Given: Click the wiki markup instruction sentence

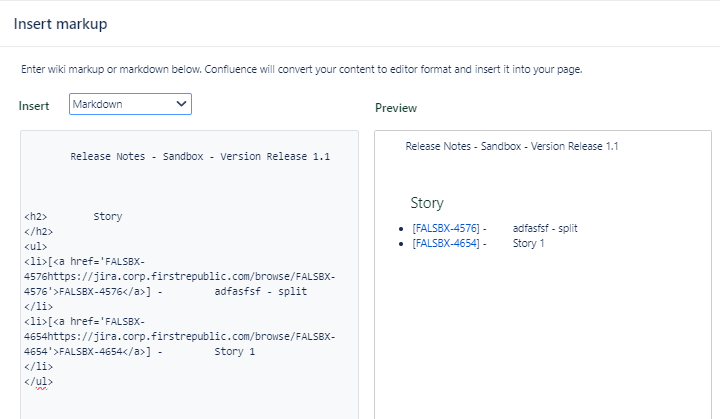Looking at the screenshot, I should [302, 69].
